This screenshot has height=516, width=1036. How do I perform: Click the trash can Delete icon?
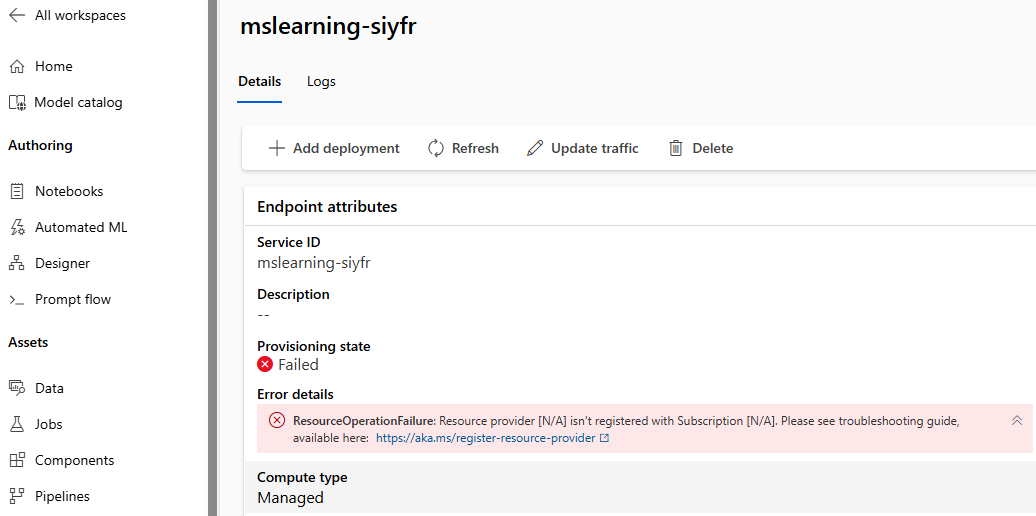pos(675,148)
